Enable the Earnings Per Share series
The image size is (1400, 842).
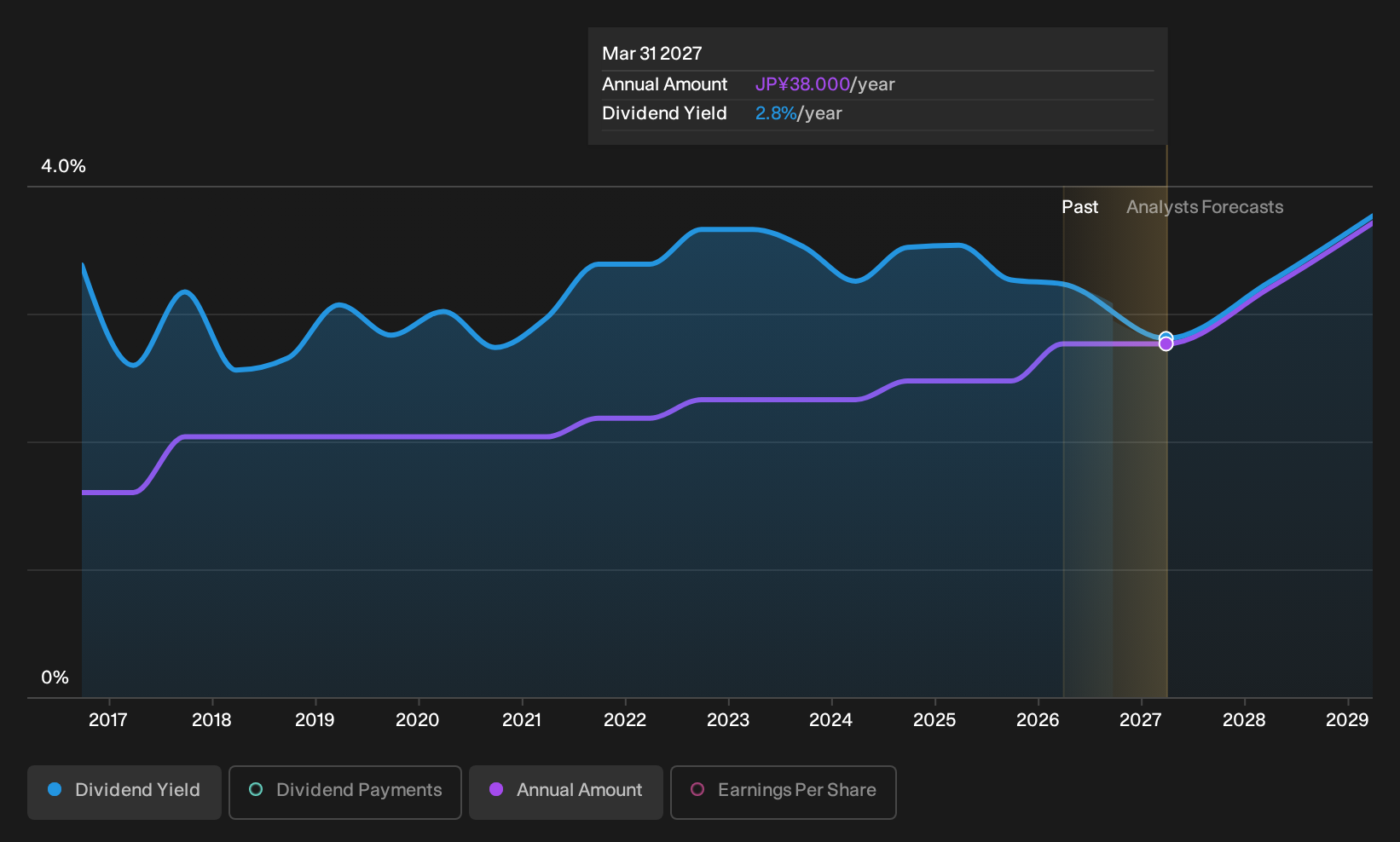pos(784,793)
